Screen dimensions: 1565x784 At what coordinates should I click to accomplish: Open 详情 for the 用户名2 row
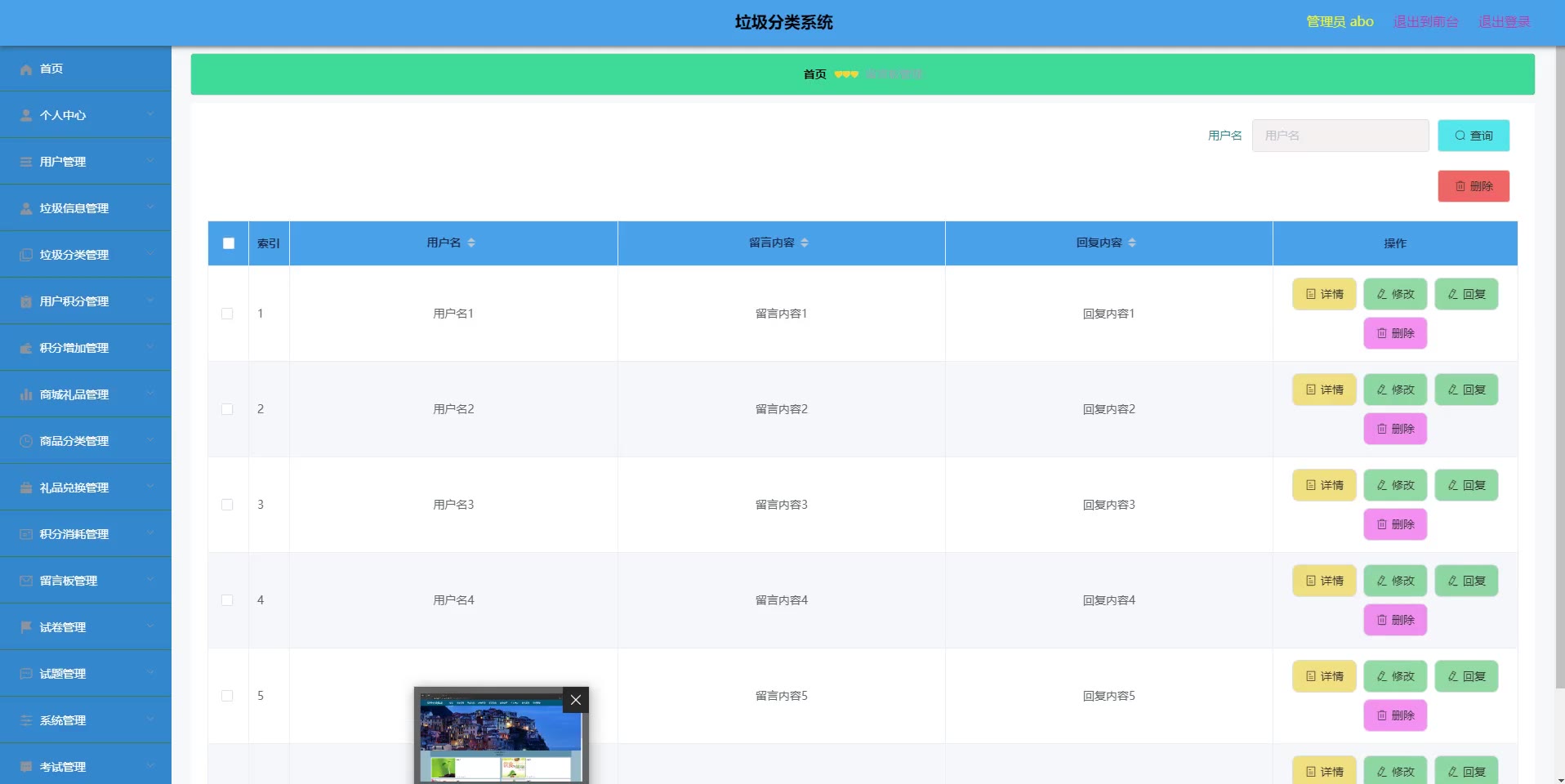[1324, 390]
